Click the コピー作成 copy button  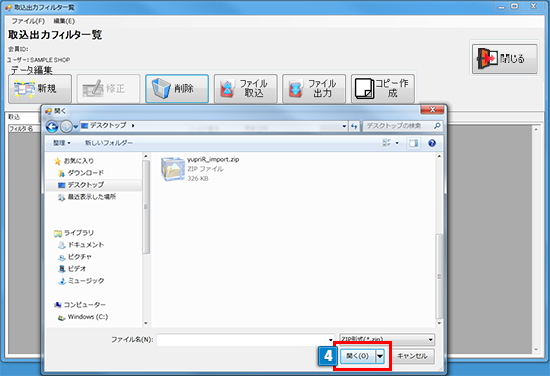coord(383,88)
